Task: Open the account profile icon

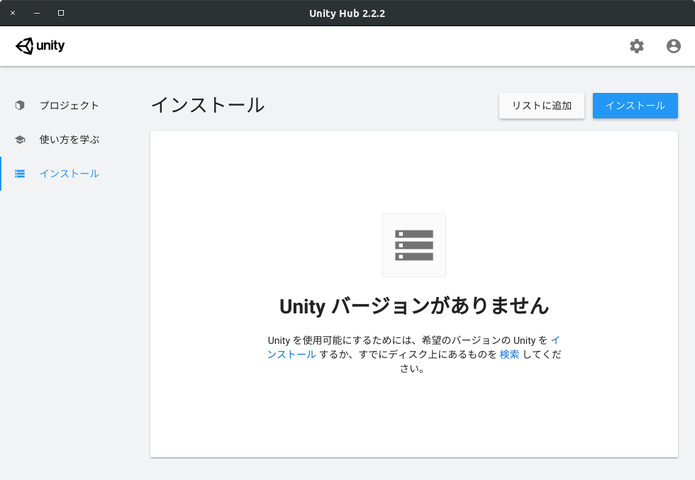Action: point(673,46)
